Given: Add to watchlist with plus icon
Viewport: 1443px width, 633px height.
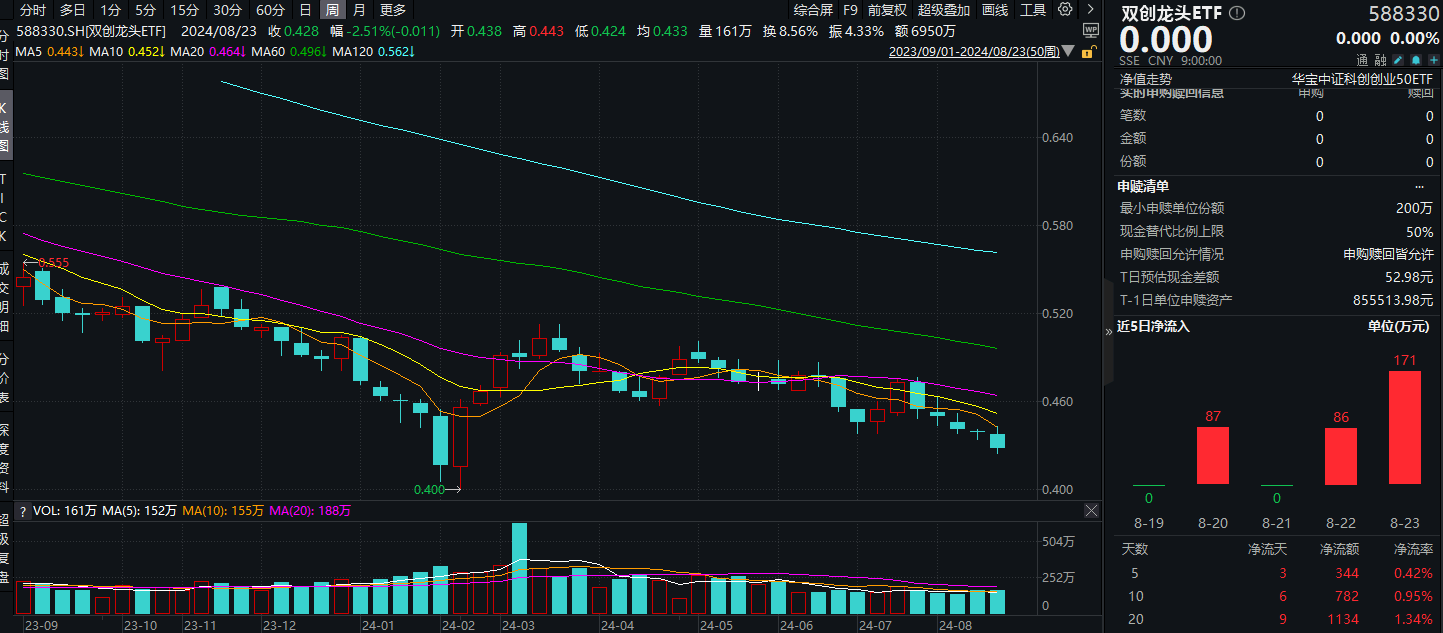Looking at the screenshot, I should point(1433,60).
